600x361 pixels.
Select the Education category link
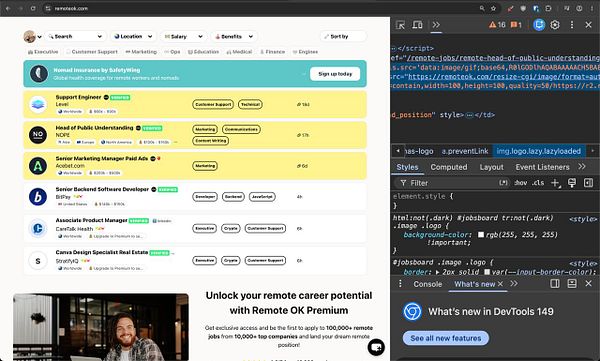[203, 52]
